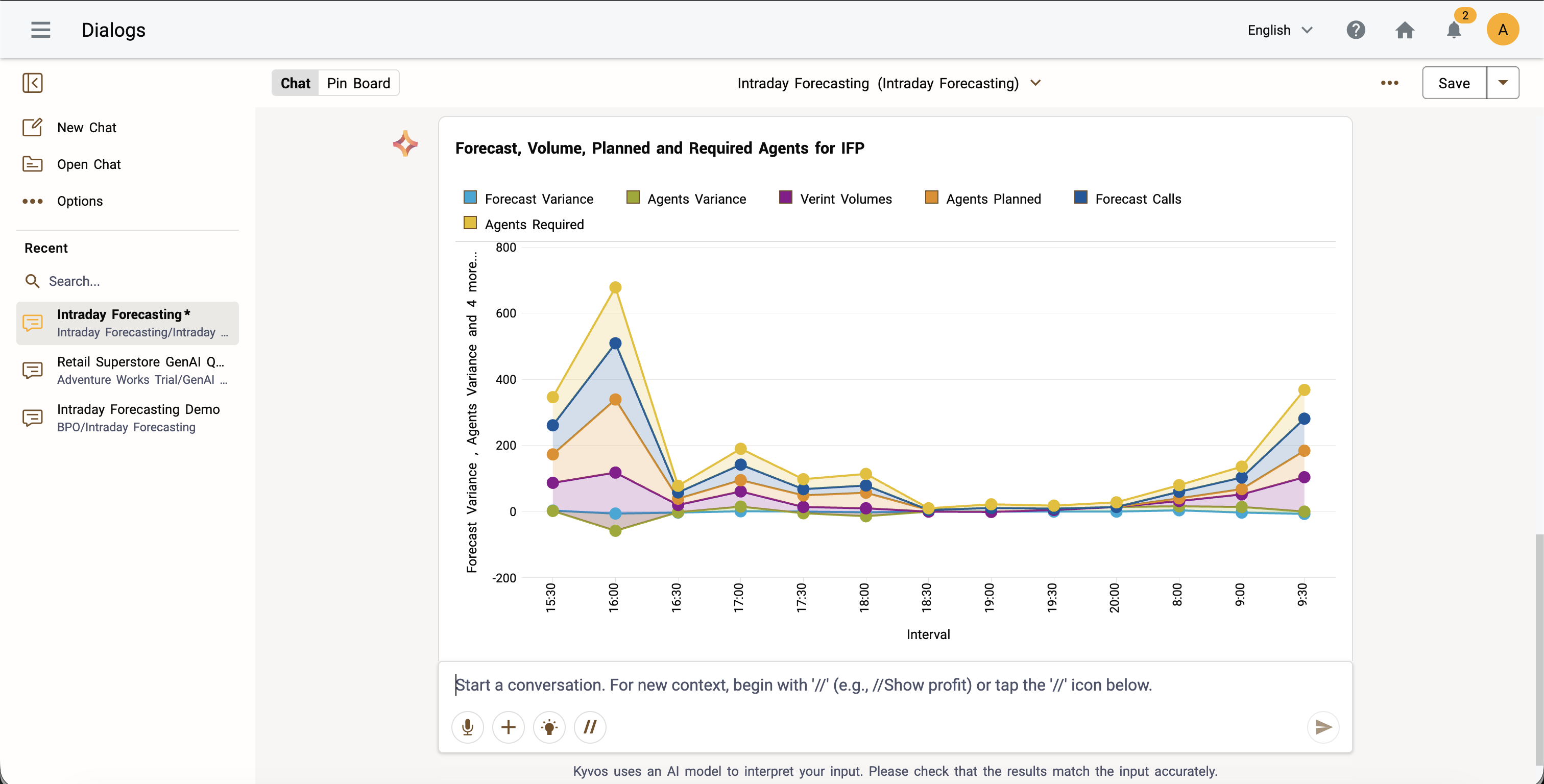Click the '//' new context icon
Screen dimensions: 1544x784
pyautogui.click(x=590, y=727)
